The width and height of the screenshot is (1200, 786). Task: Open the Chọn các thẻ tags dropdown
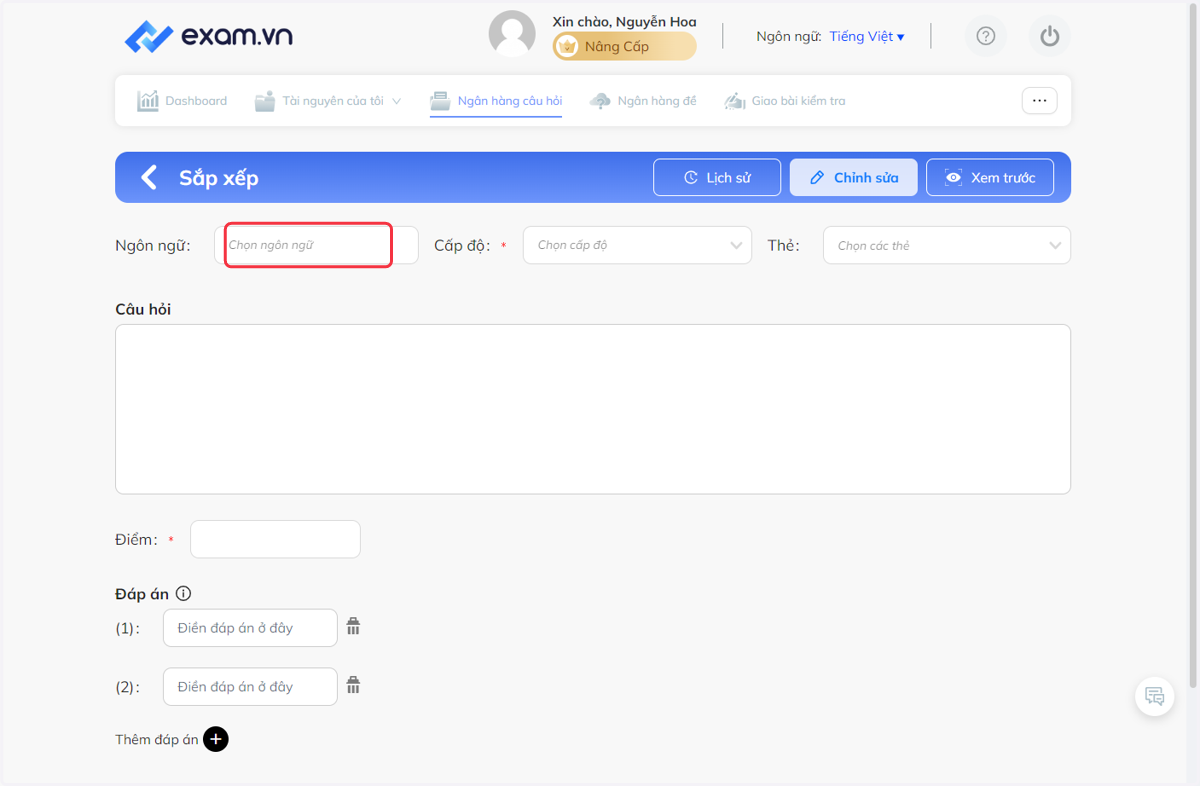tap(946, 245)
